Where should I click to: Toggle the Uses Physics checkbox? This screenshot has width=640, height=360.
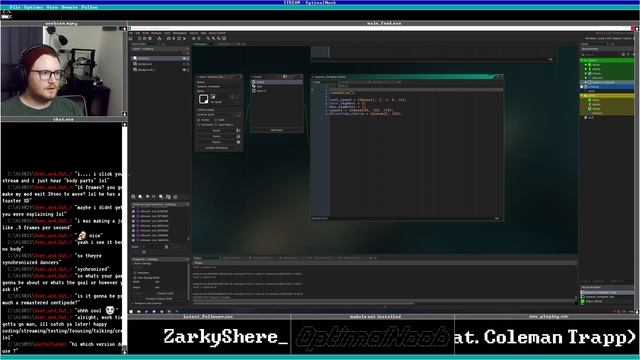coord(216,125)
